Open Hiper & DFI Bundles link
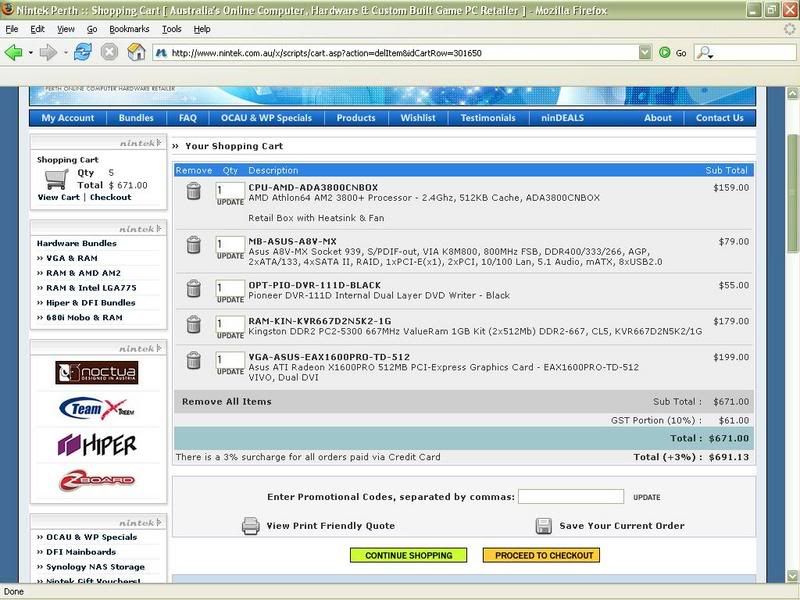The height and width of the screenshot is (600, 800). pyautogui.click(x=90, y=303)
